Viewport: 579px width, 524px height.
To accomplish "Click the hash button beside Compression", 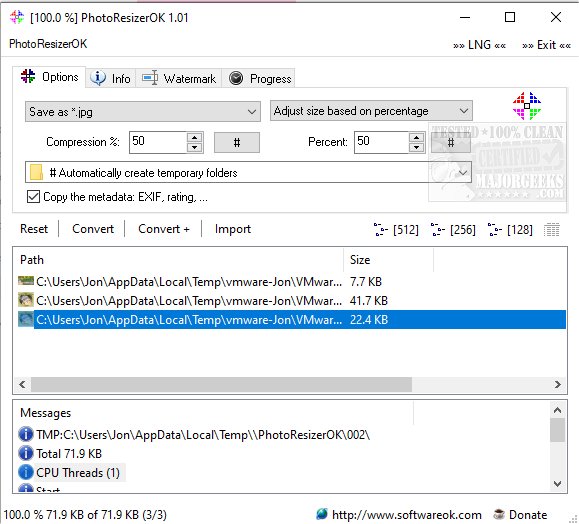I will tap(237, 143).
